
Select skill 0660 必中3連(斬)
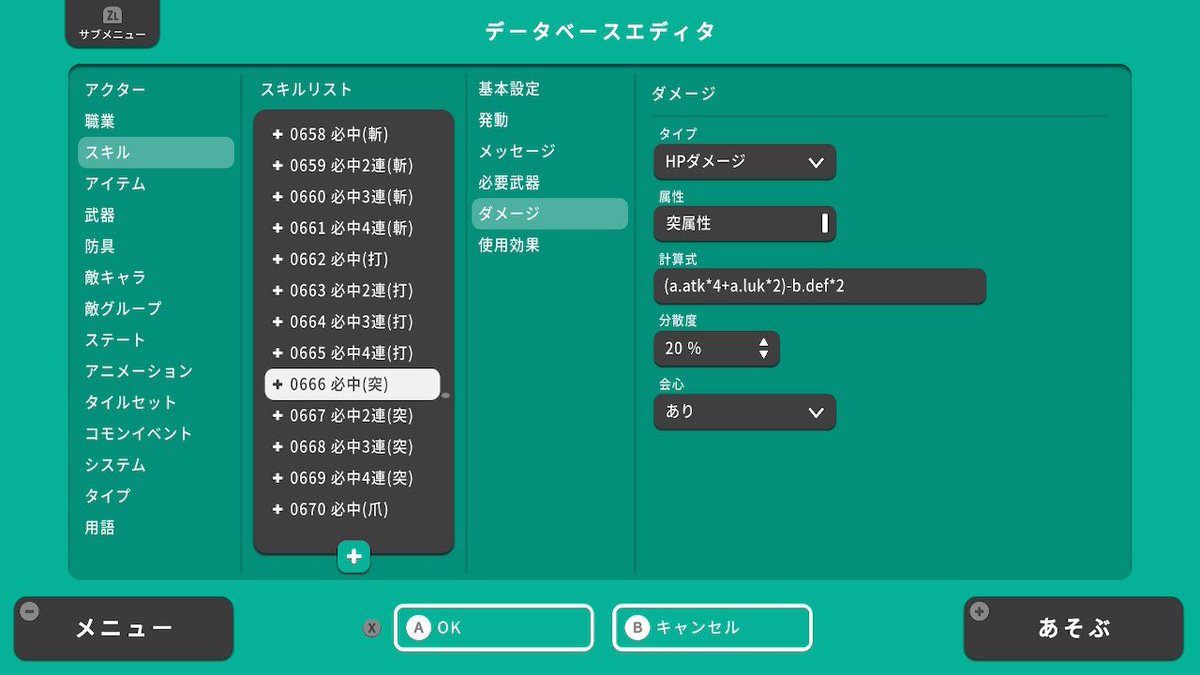[352, 196]
